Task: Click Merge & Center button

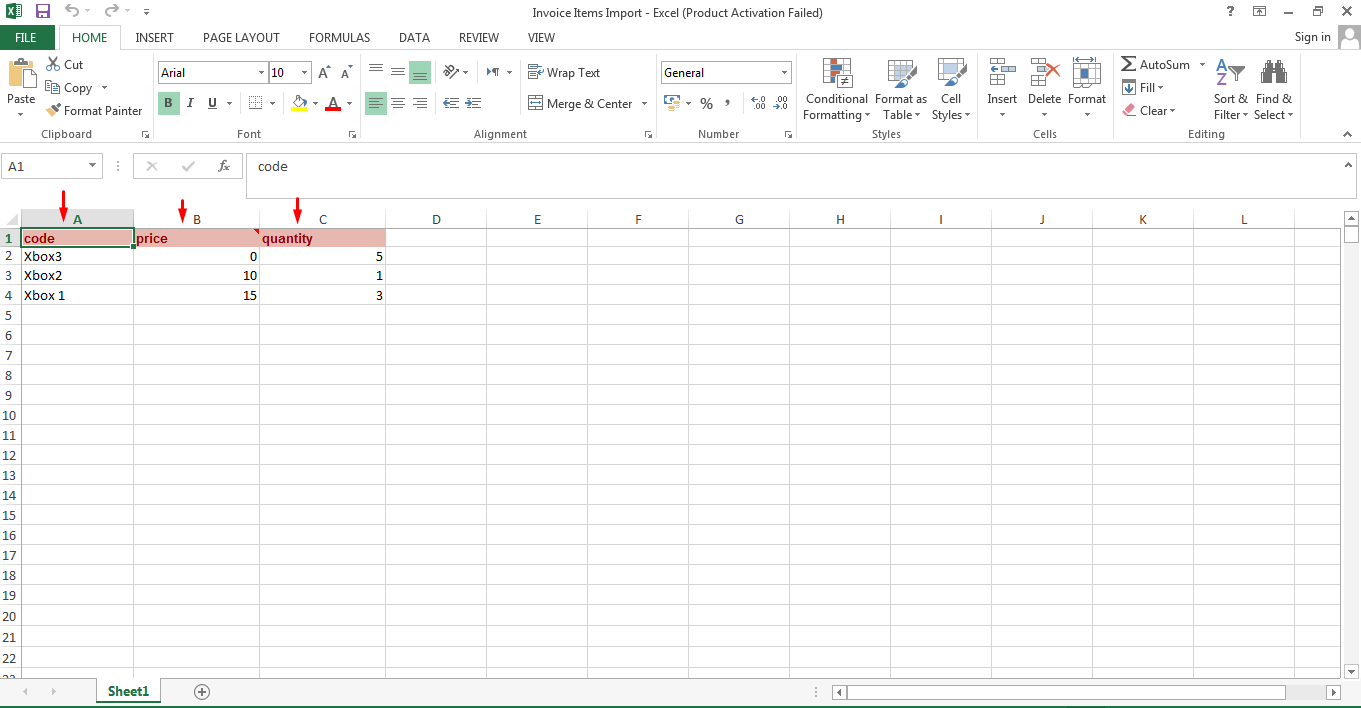Action: coord(580,103)
